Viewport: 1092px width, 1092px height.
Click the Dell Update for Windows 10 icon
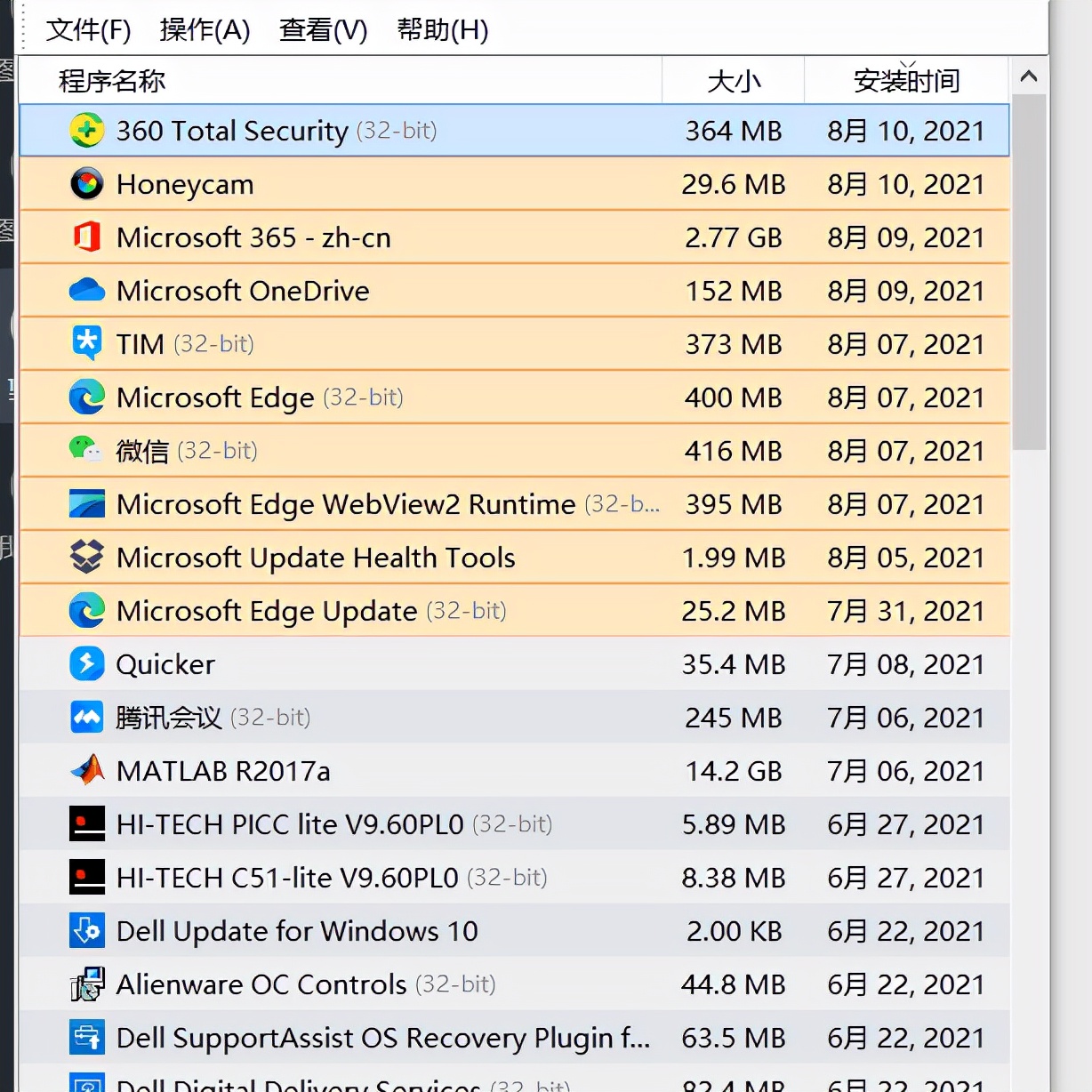[86, 931]
